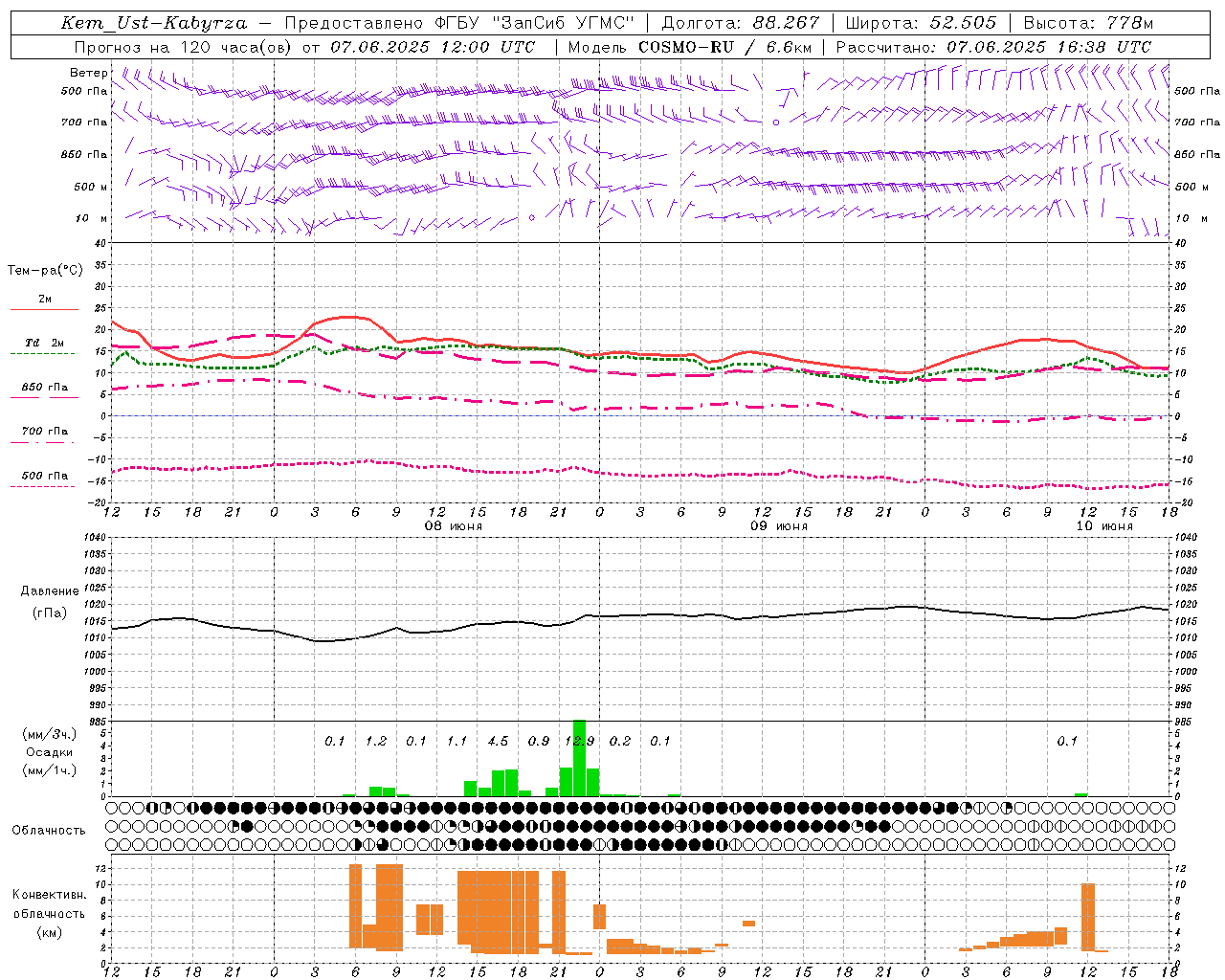Click the 1.2 precipitation total value
The image size is (1225, 980).
coord(376,741)
